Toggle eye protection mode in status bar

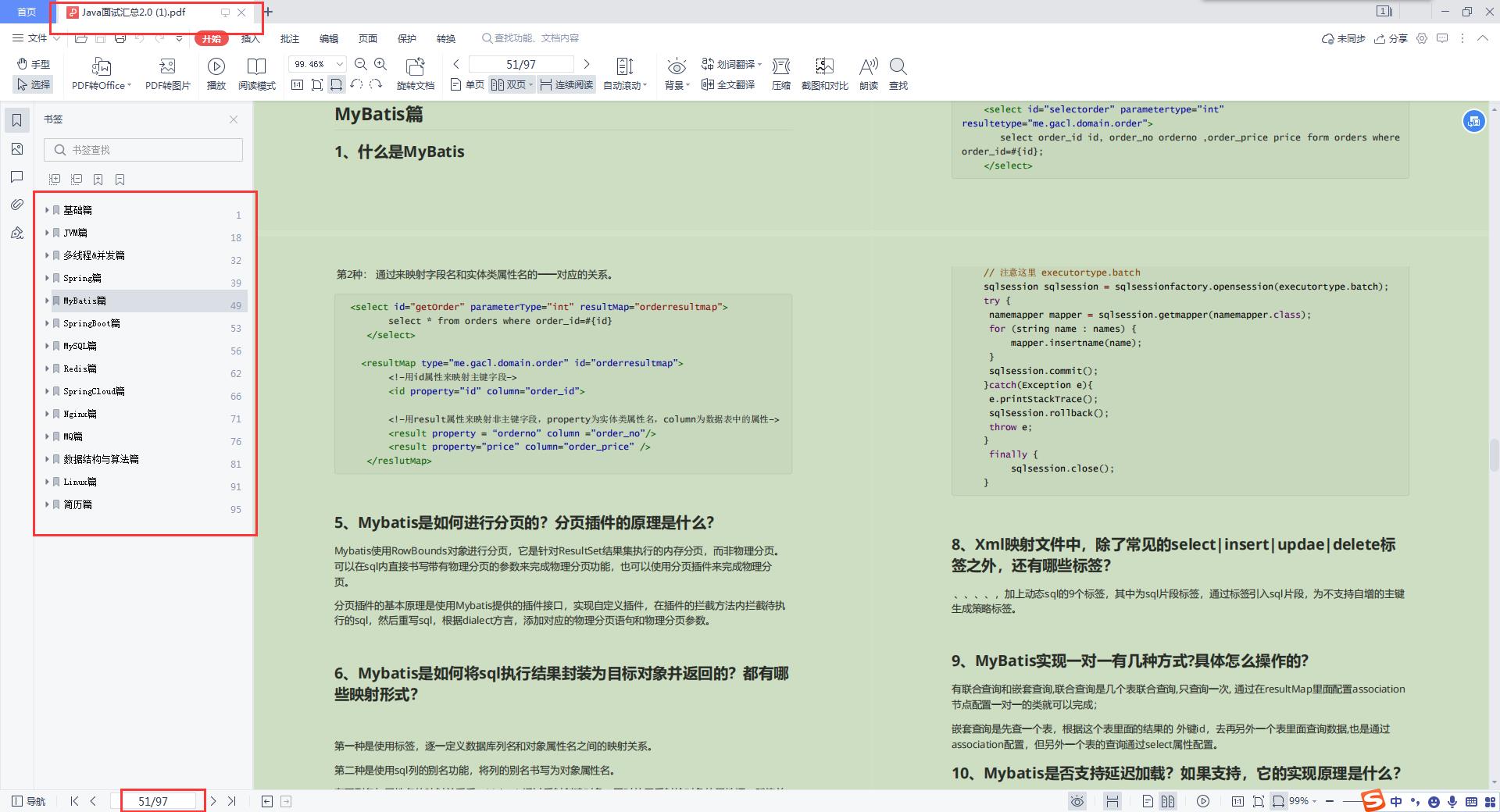[1077, 801]
